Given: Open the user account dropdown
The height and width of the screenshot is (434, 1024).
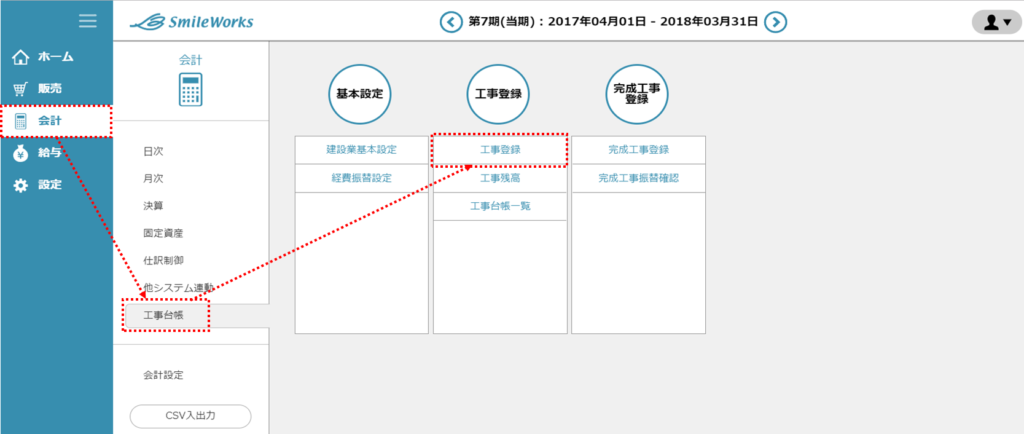Looking at the screenshot, I should tap(997, 22).
